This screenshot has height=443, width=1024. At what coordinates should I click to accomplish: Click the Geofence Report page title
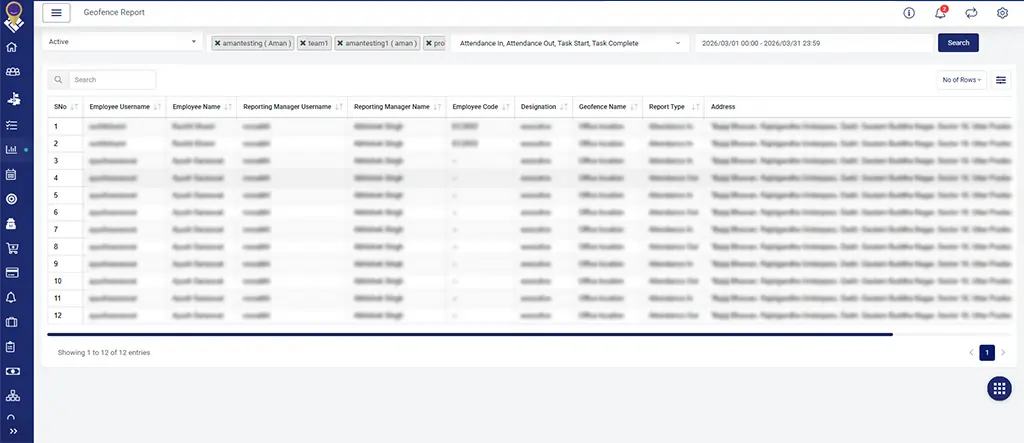tap(114, 12)
